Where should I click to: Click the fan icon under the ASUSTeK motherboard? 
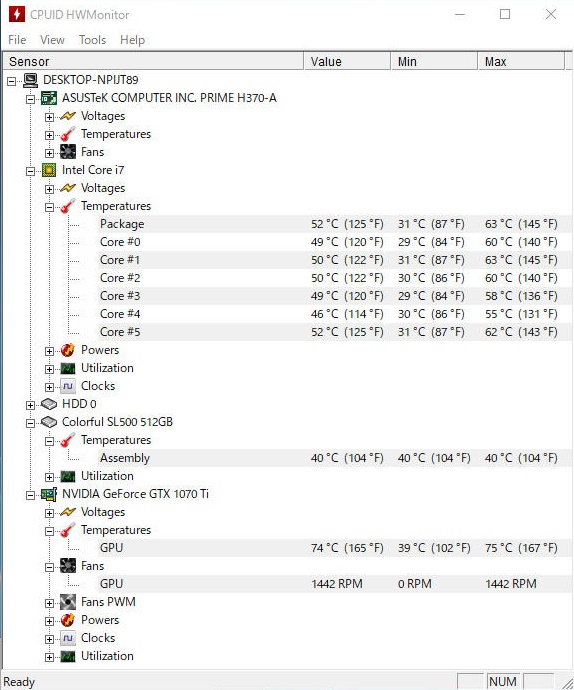pos(68,152)
